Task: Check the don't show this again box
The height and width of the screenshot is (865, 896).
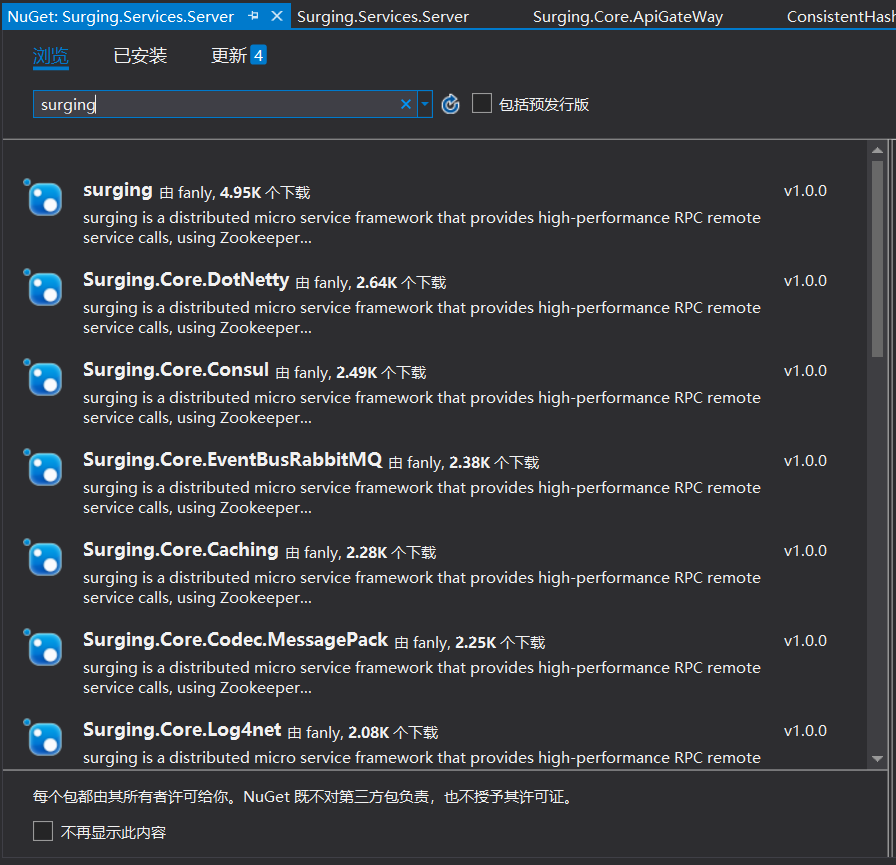Action: [x=43, y=831]
